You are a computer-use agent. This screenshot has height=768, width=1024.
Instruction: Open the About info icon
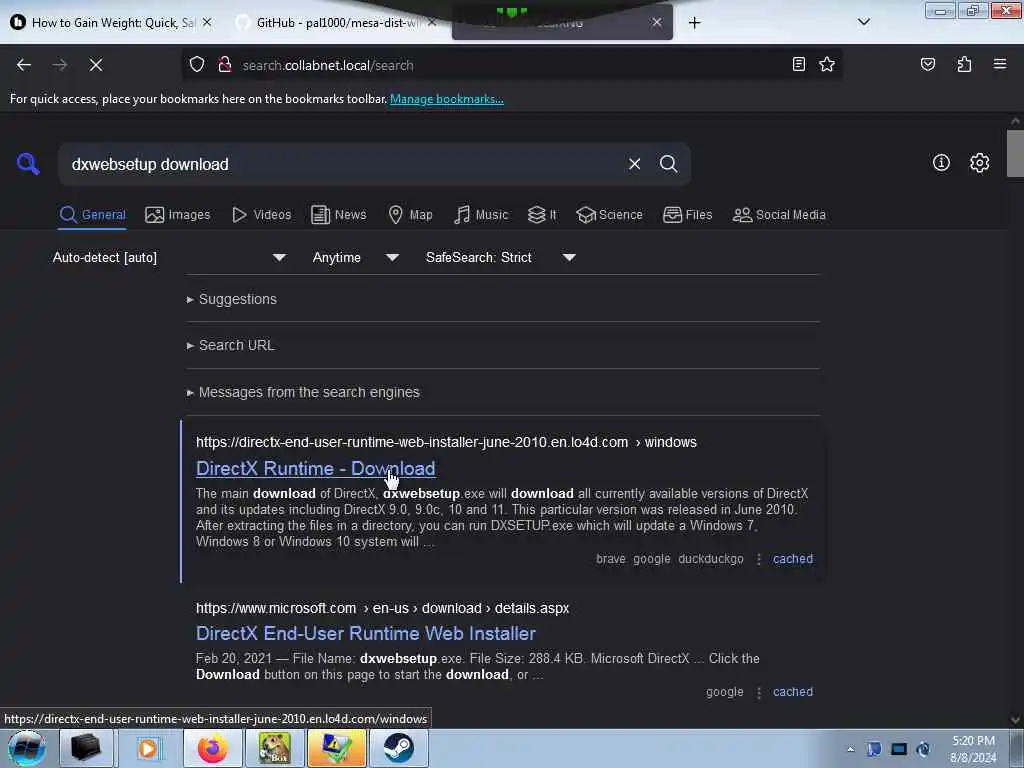941,163
